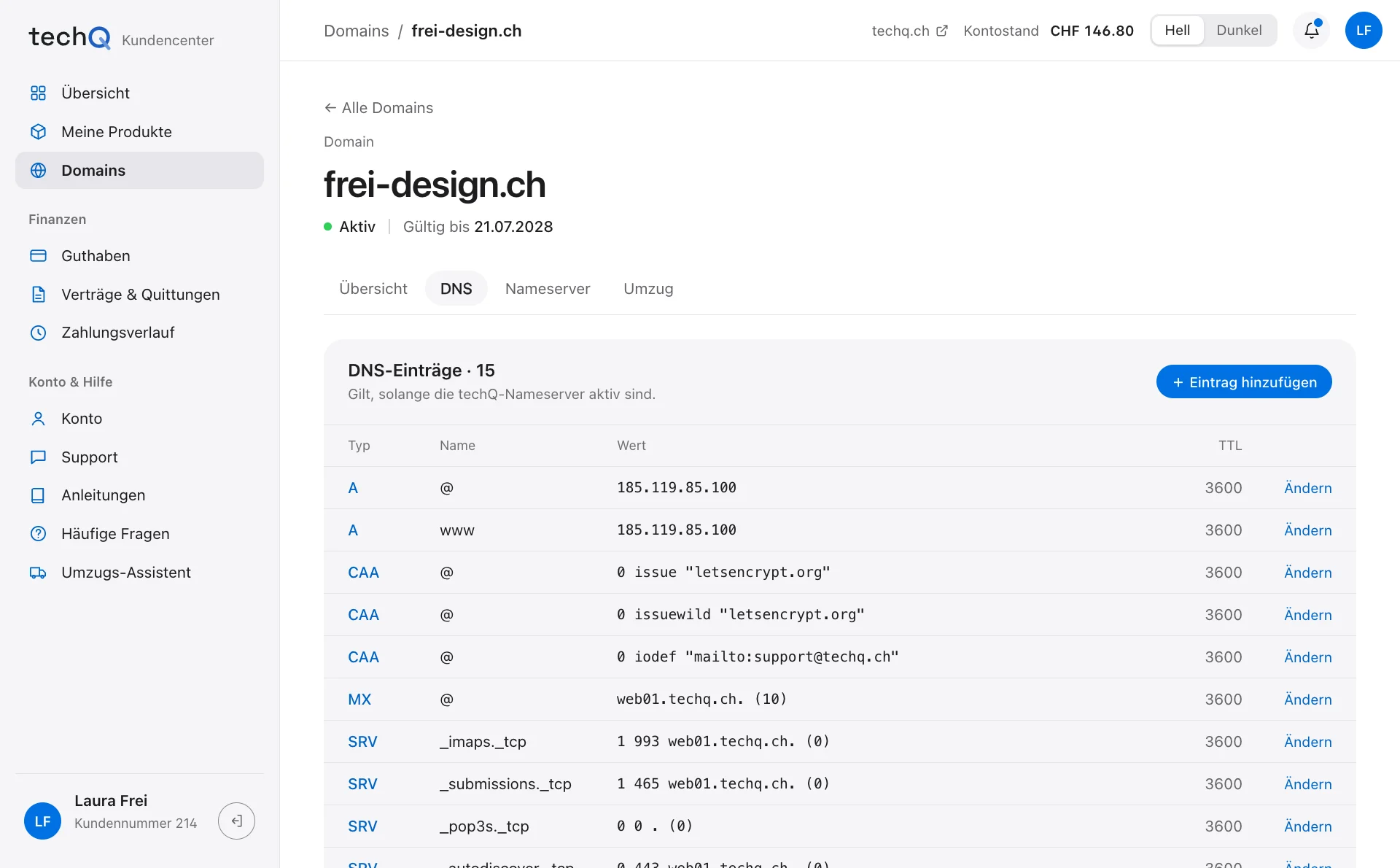Click value 0 iodef mailto:support@techq.ch

click(758, 657)
